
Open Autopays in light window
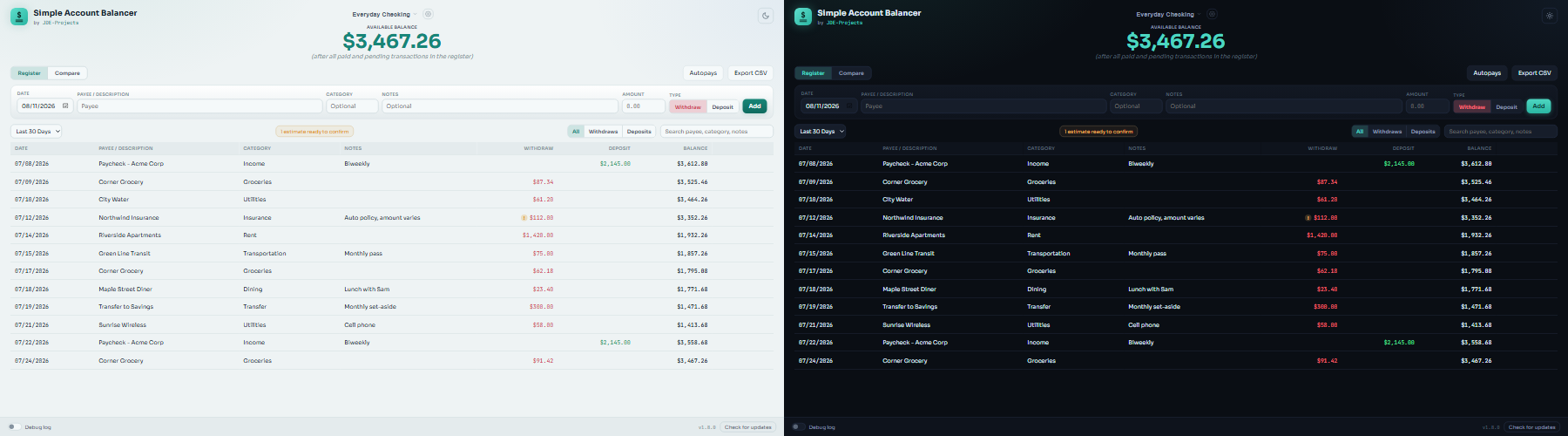(703, 73)
